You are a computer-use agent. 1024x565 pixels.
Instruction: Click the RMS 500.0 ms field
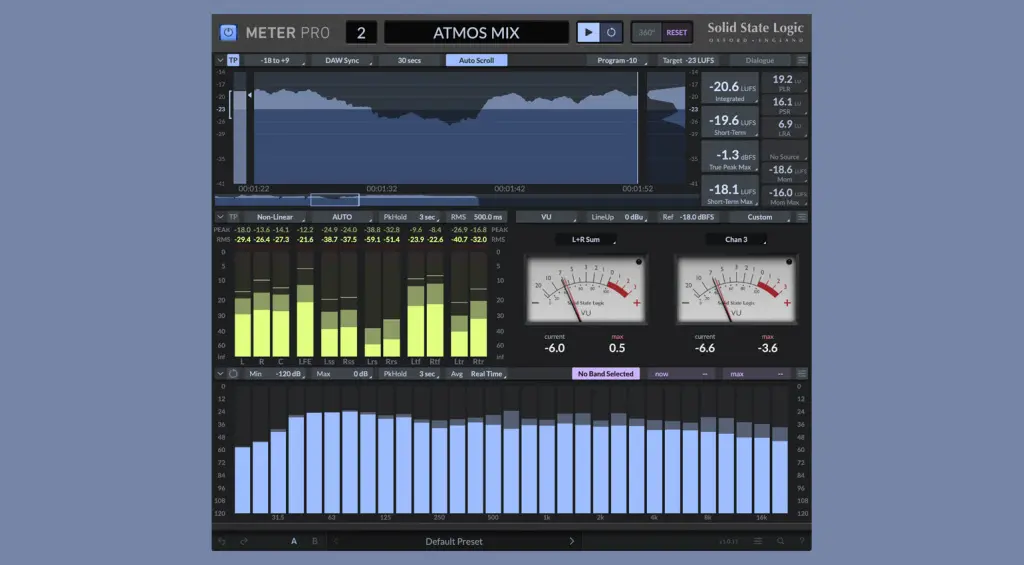click(x=477, y=217)
